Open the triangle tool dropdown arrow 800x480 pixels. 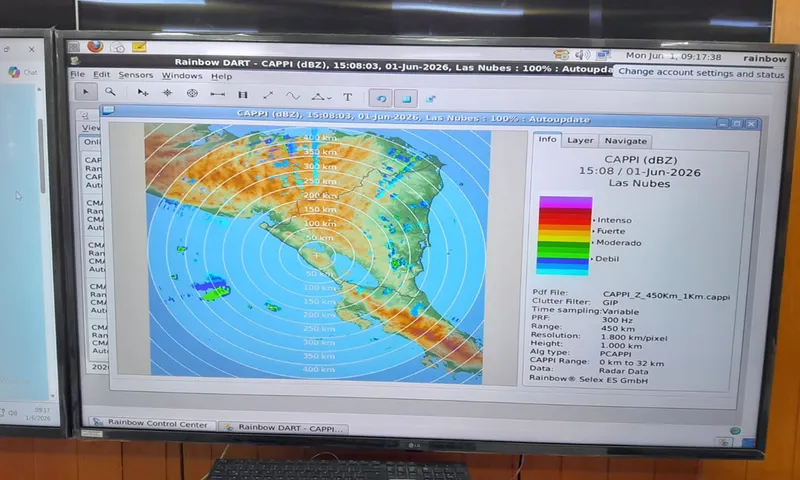pos(330,98)
